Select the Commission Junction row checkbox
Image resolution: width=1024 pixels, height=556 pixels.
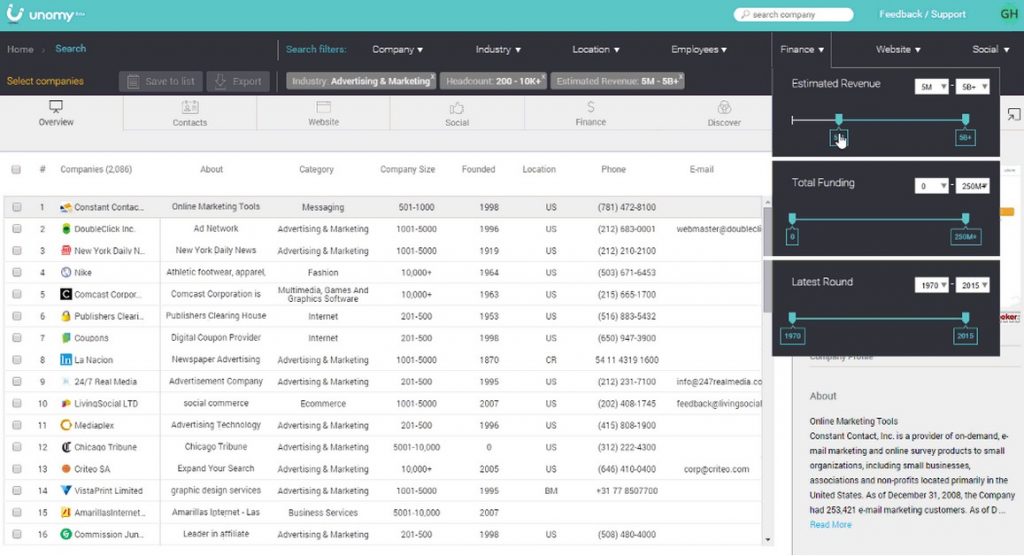[x=17, y=534]
